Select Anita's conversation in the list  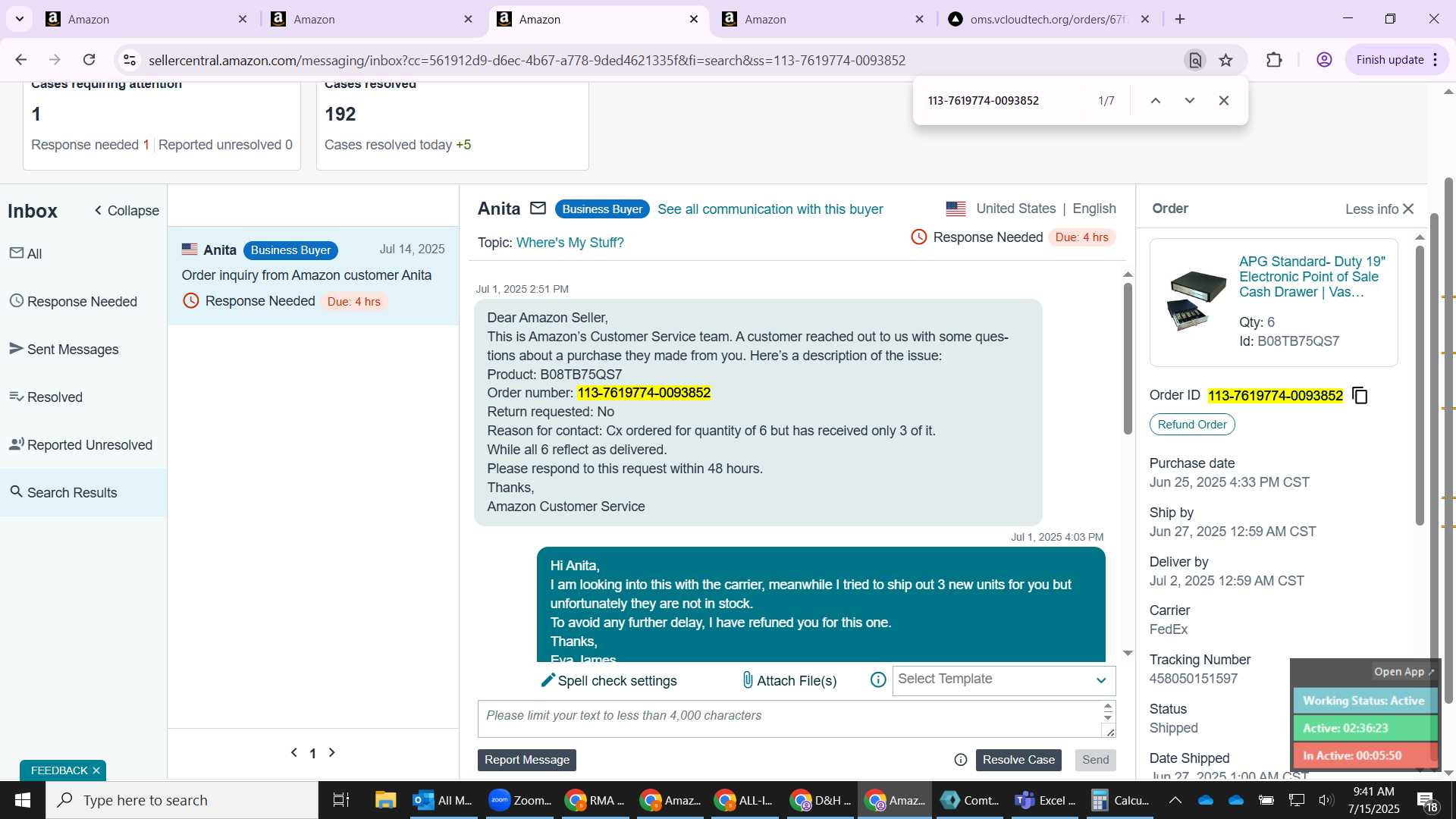coord(313,276)
